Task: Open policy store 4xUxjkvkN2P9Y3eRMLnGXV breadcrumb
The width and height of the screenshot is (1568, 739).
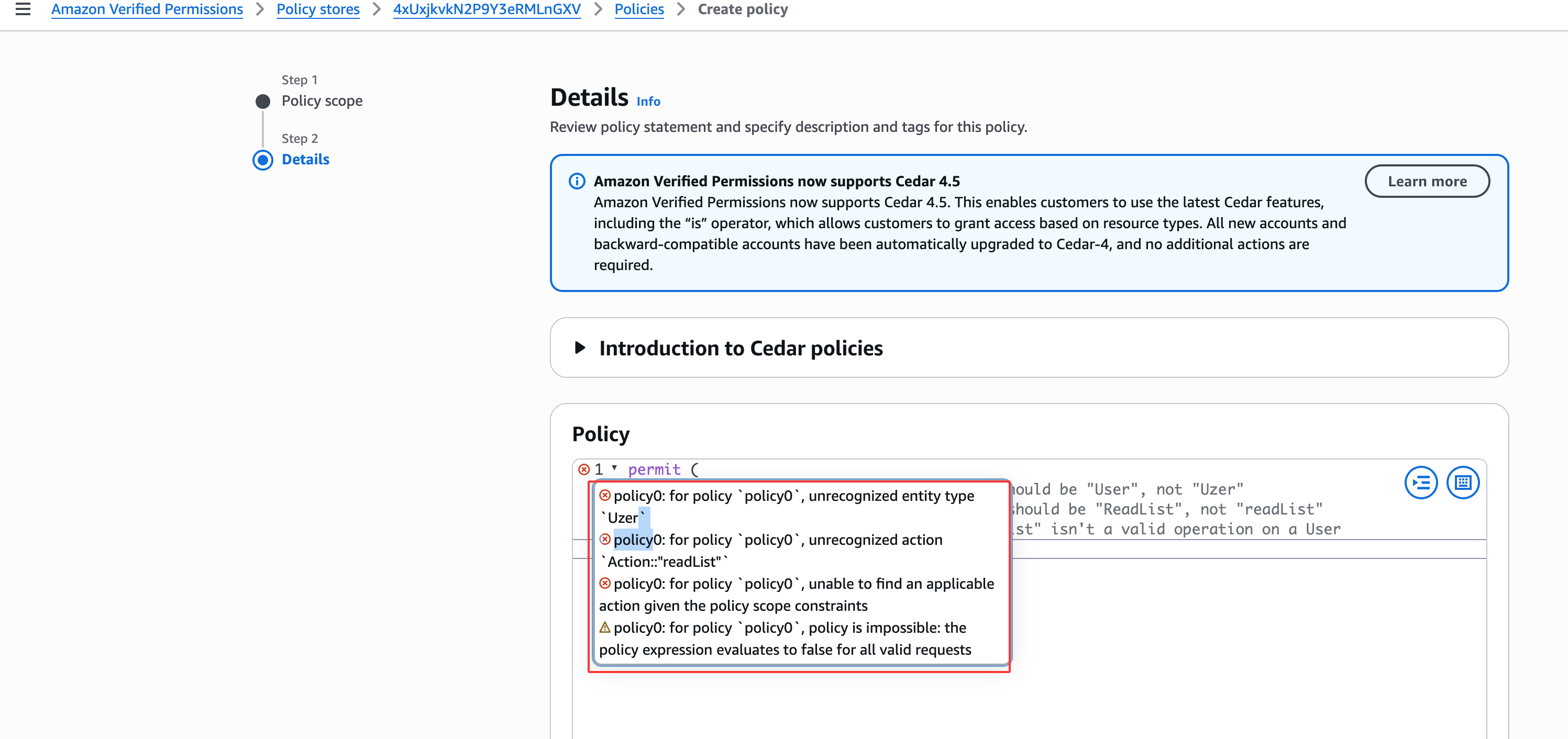Action: pyautogui.click(x=487, y=9)
